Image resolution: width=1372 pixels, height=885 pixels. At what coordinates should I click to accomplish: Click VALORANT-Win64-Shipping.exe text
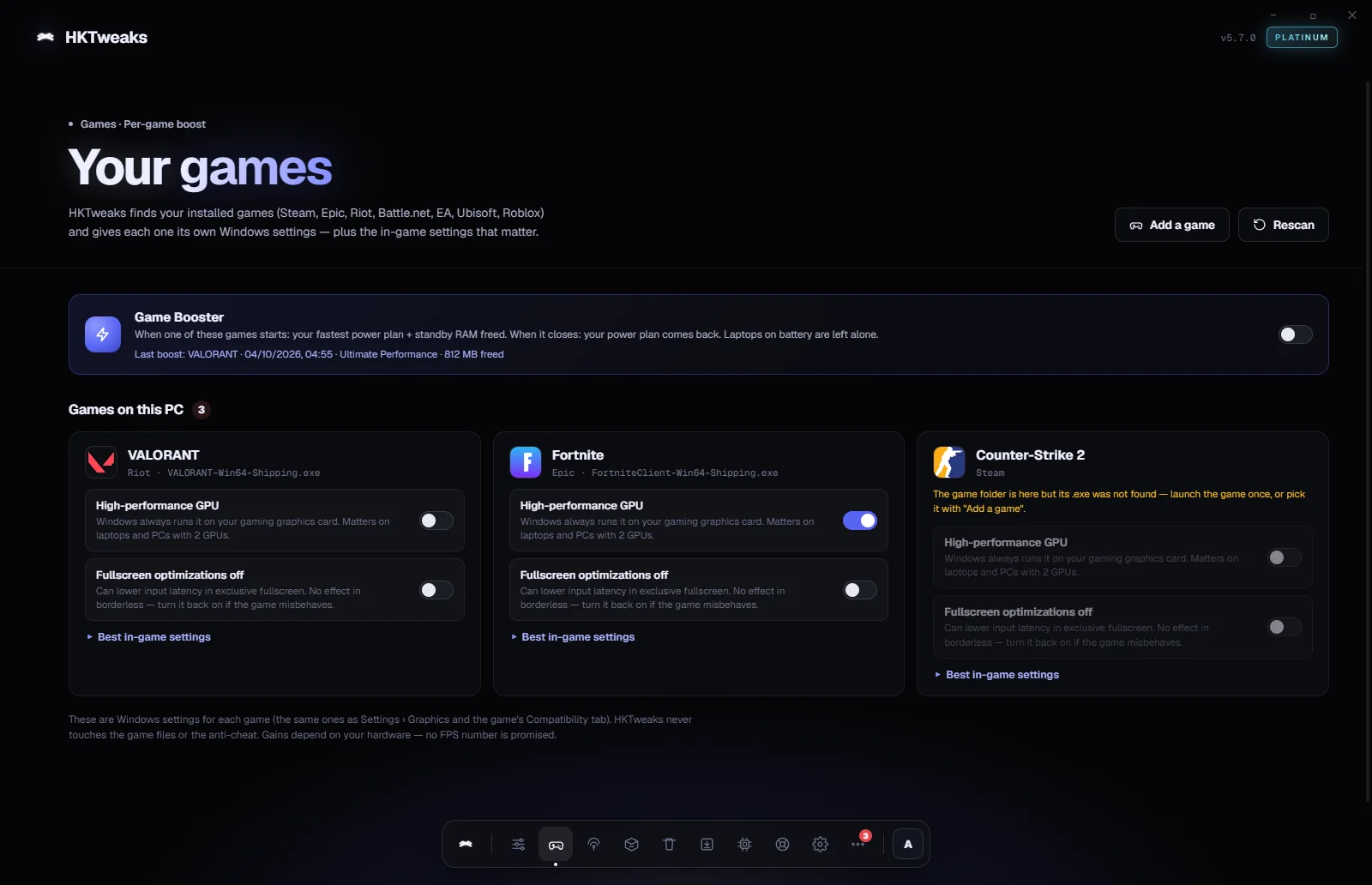tap(244, 473)
